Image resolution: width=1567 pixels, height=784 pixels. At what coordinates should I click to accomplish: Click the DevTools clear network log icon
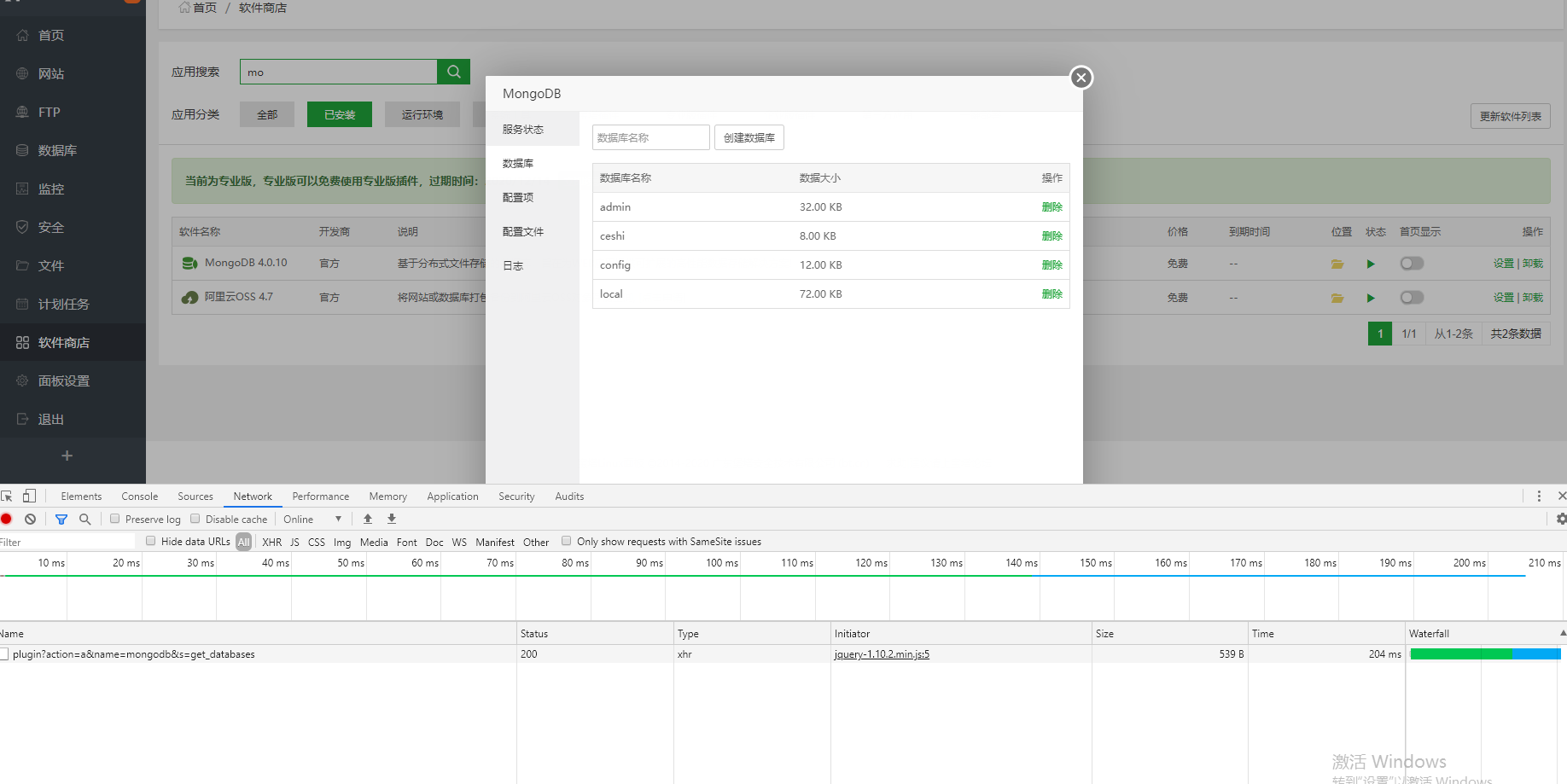click(x=30, y=519)
